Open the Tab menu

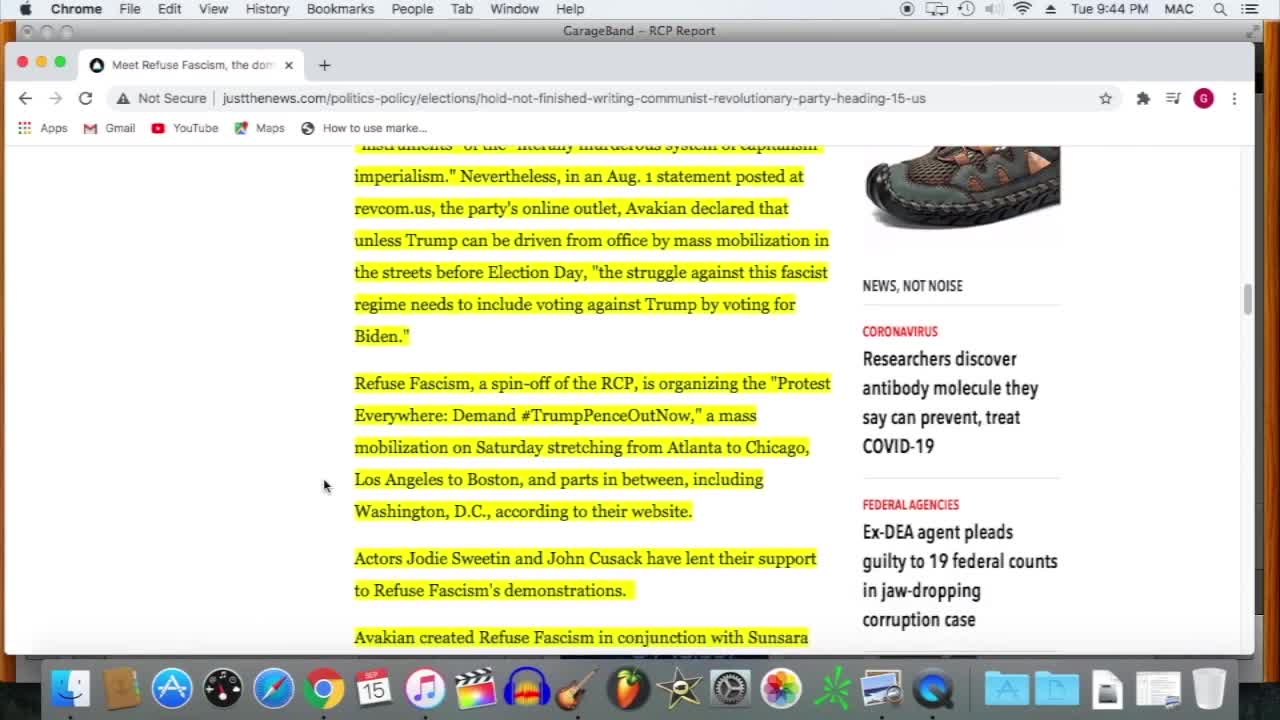[x=461, y=9]
